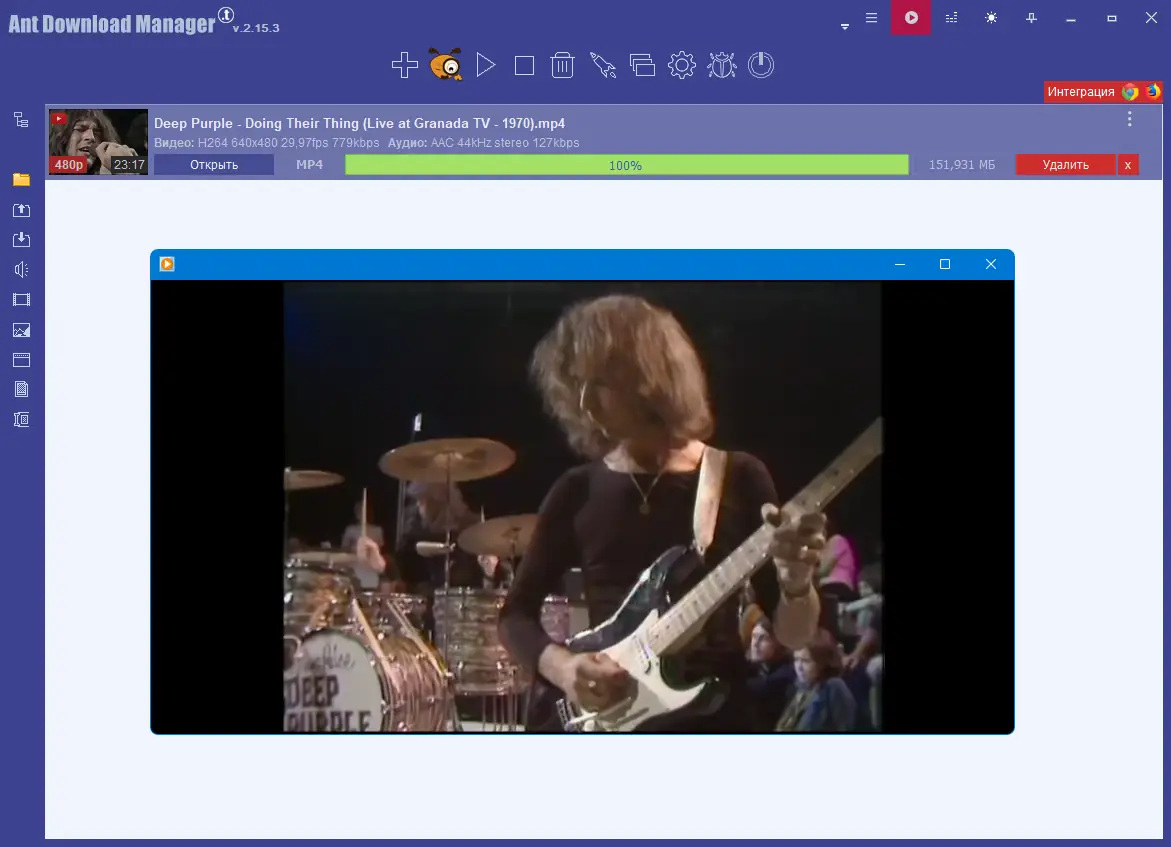Viewport: 1171px width, 847px height.
Task: Click the Deep Purple mp4 file name
Action: tap(359, 123)
